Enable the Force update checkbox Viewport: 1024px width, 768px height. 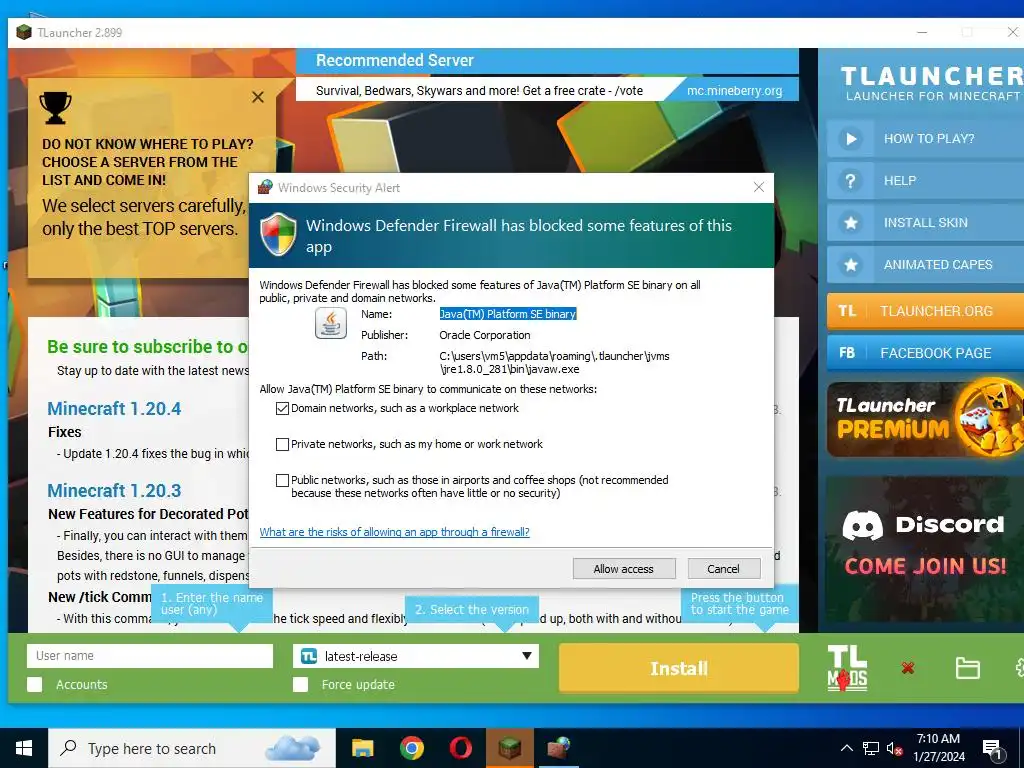point(300,684)
